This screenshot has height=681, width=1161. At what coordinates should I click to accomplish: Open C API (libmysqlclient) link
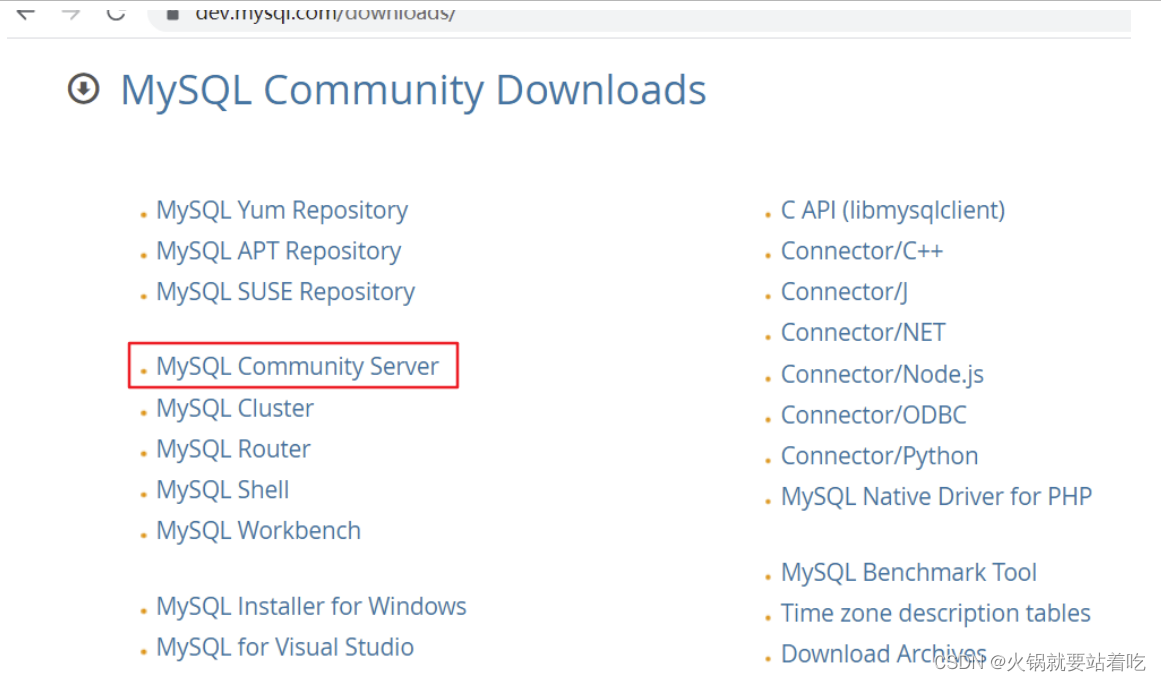point(893,210)
